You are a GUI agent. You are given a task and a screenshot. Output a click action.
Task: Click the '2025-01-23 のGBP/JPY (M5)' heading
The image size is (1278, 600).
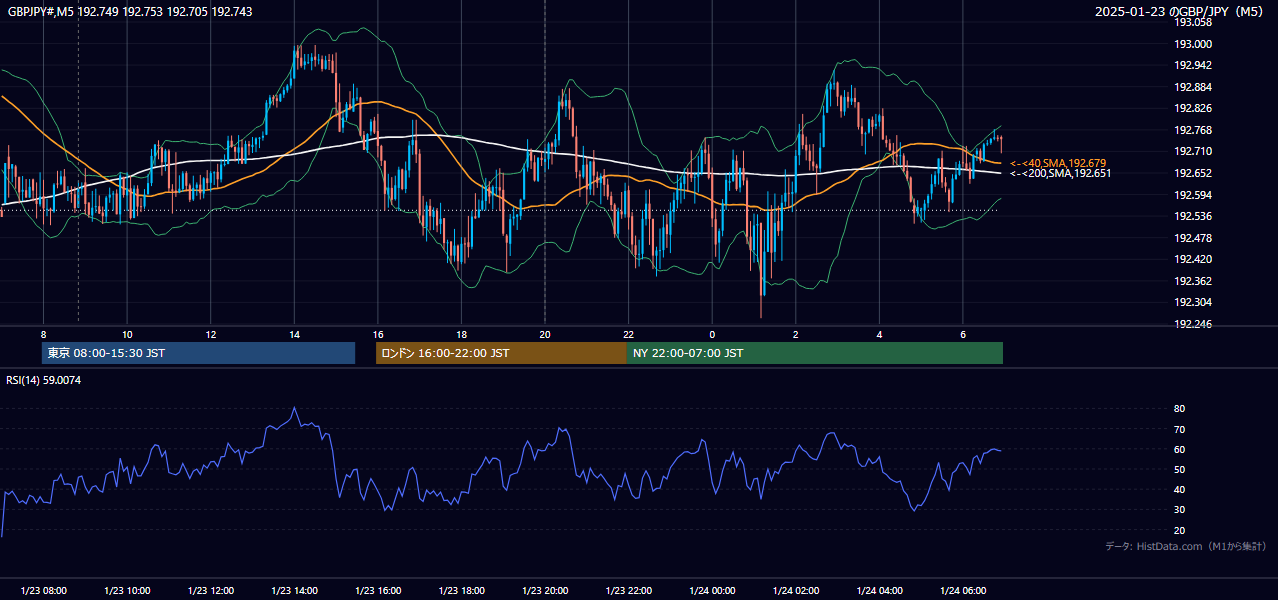1180,11
